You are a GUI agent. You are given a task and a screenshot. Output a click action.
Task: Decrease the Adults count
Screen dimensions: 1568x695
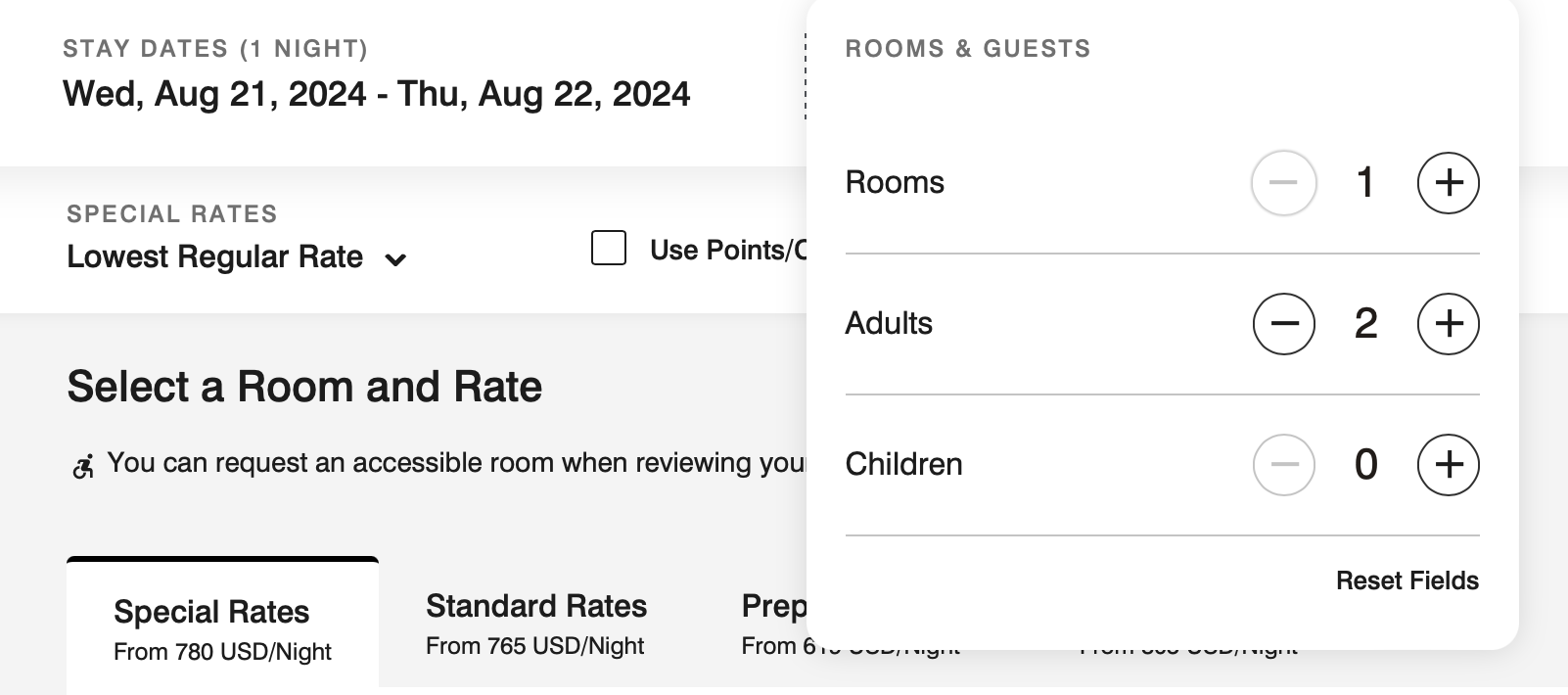click(1283, 324)
